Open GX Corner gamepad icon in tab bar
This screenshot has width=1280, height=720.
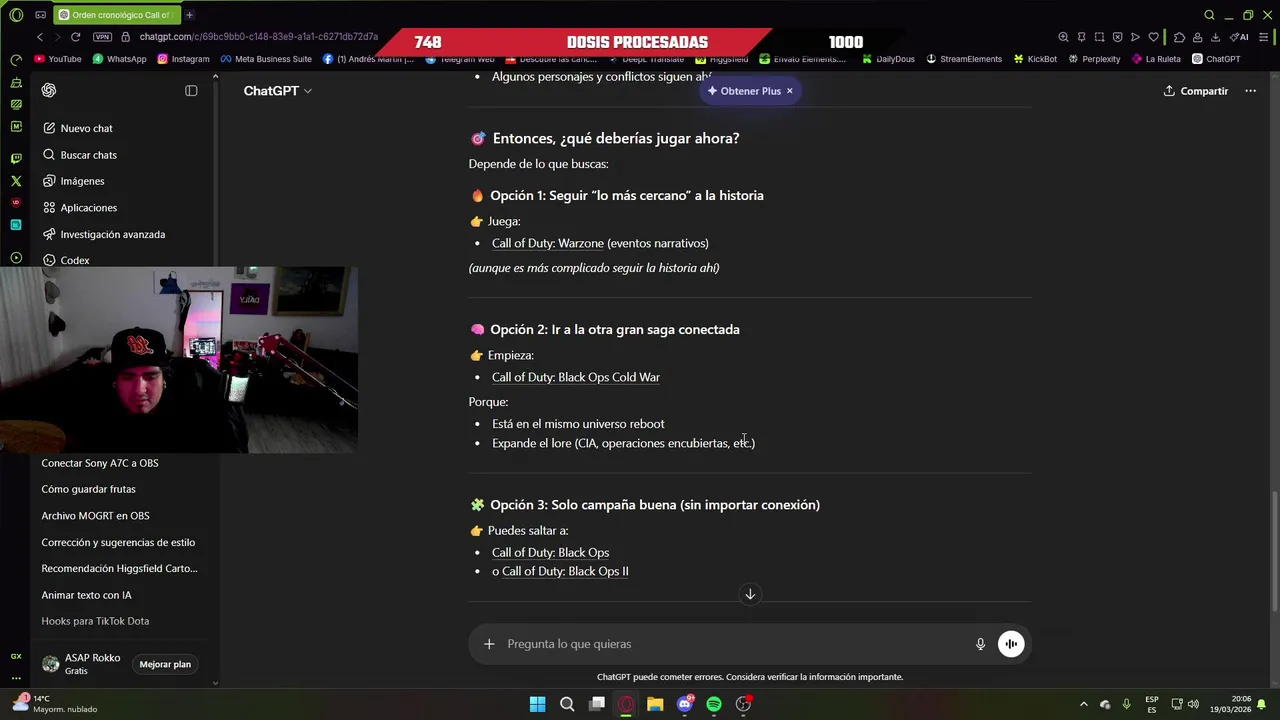pos(40,15)
